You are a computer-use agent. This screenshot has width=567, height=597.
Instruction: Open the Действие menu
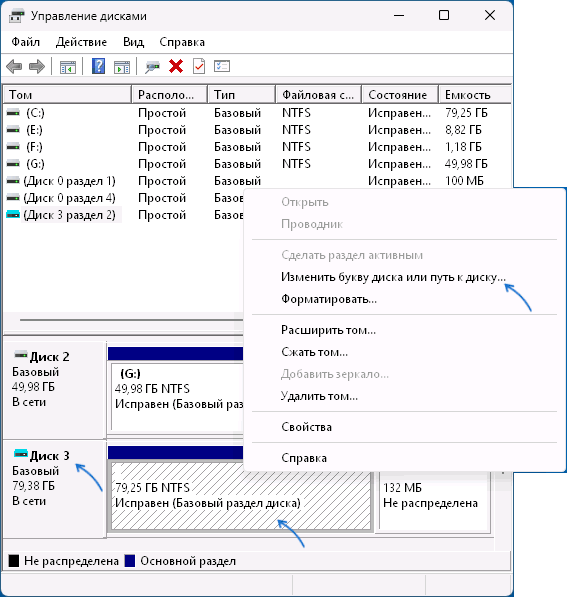[81, 42]
